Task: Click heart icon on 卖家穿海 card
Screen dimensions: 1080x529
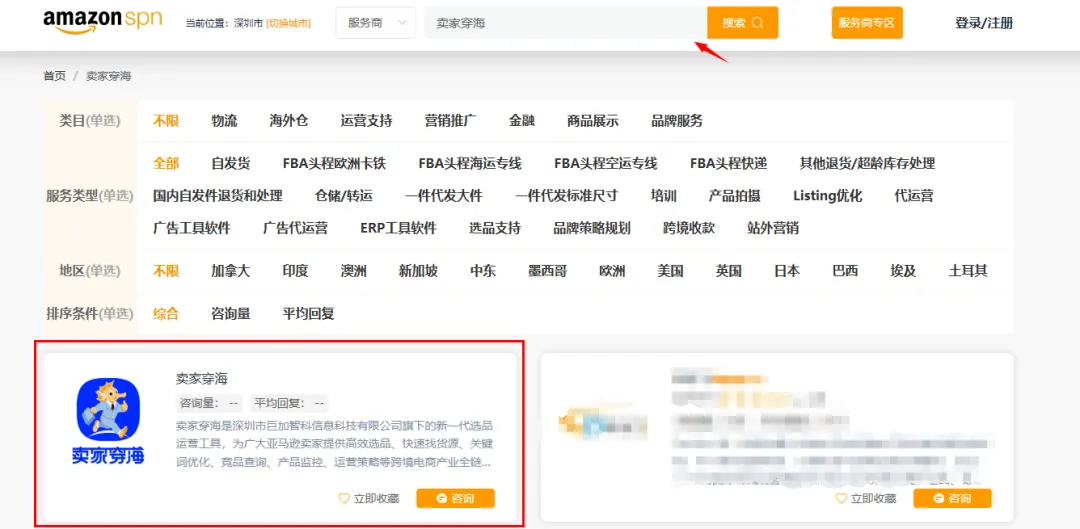Action: coord(344,498)
